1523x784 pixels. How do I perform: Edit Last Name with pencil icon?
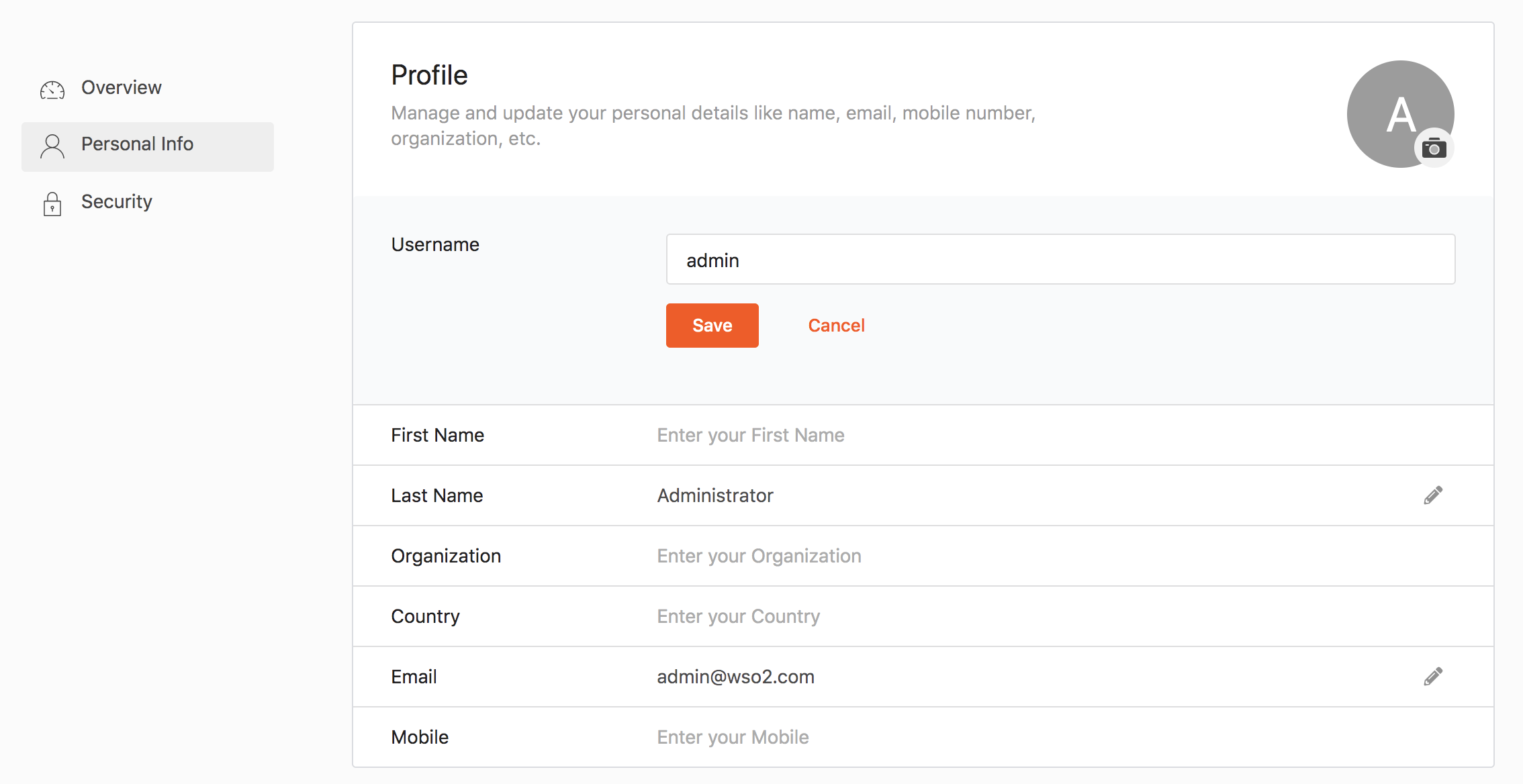[1433, 495]
